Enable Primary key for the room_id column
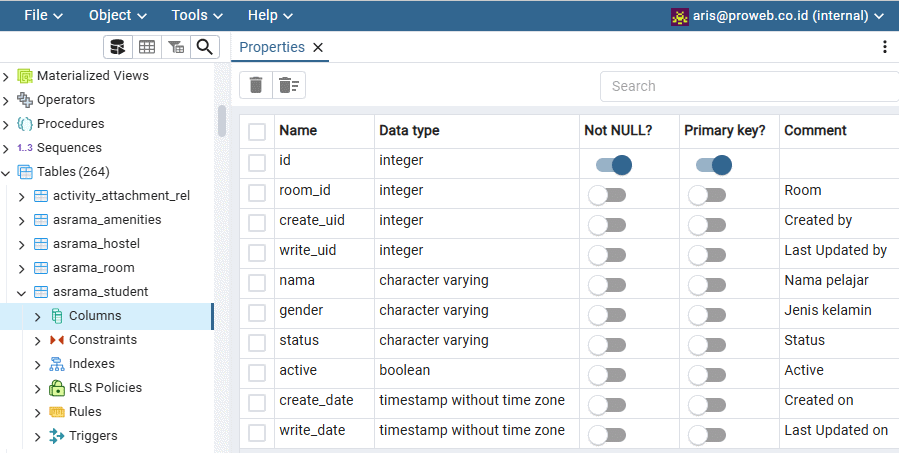Image resolution: width=899 pixels, height=453 pixels. [x=706, y=195]
